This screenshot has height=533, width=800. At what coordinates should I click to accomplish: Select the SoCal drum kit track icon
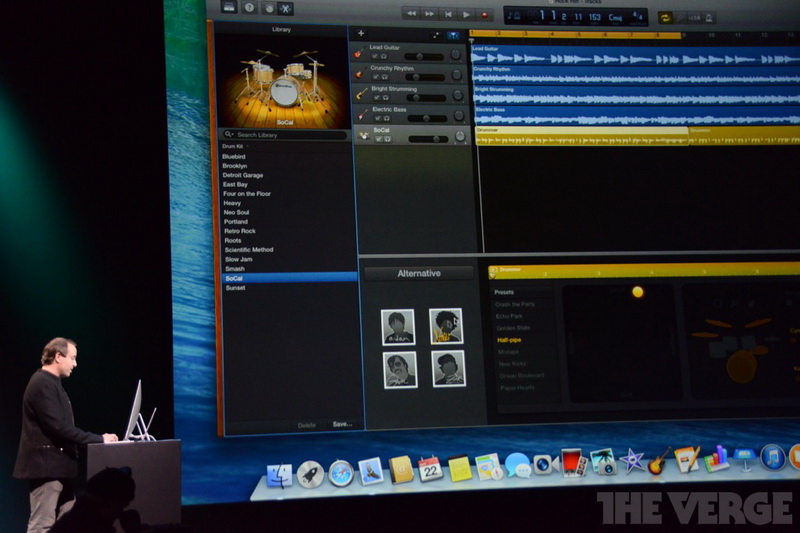(x=364, y=135)
